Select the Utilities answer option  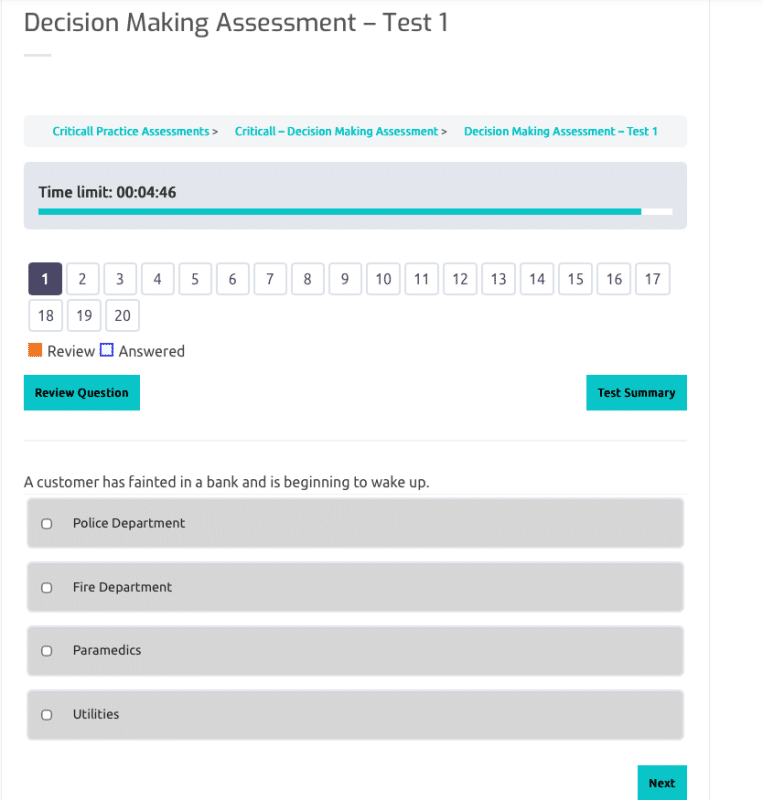pyautogui.click(x=46, y=715)
